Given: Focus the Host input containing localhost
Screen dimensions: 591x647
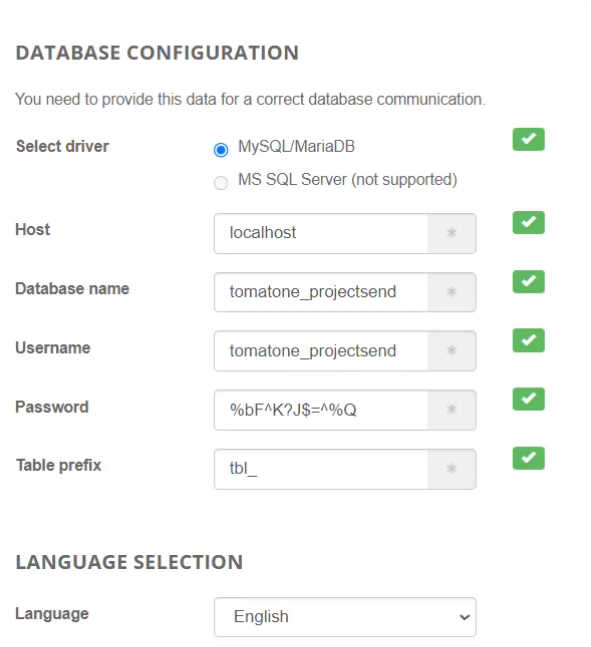Looking at the screenshot, I should [x=321, y=233].
